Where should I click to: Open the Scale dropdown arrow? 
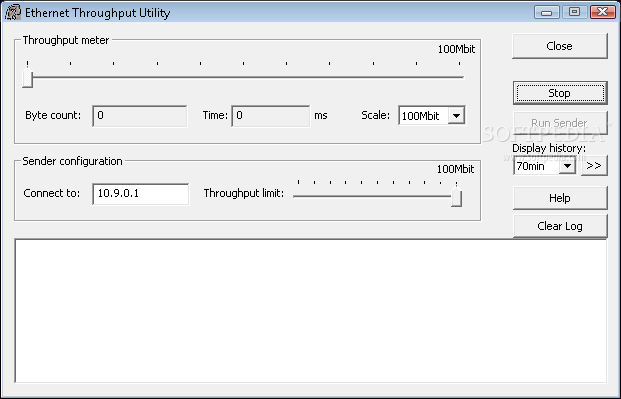click(456, 116)
